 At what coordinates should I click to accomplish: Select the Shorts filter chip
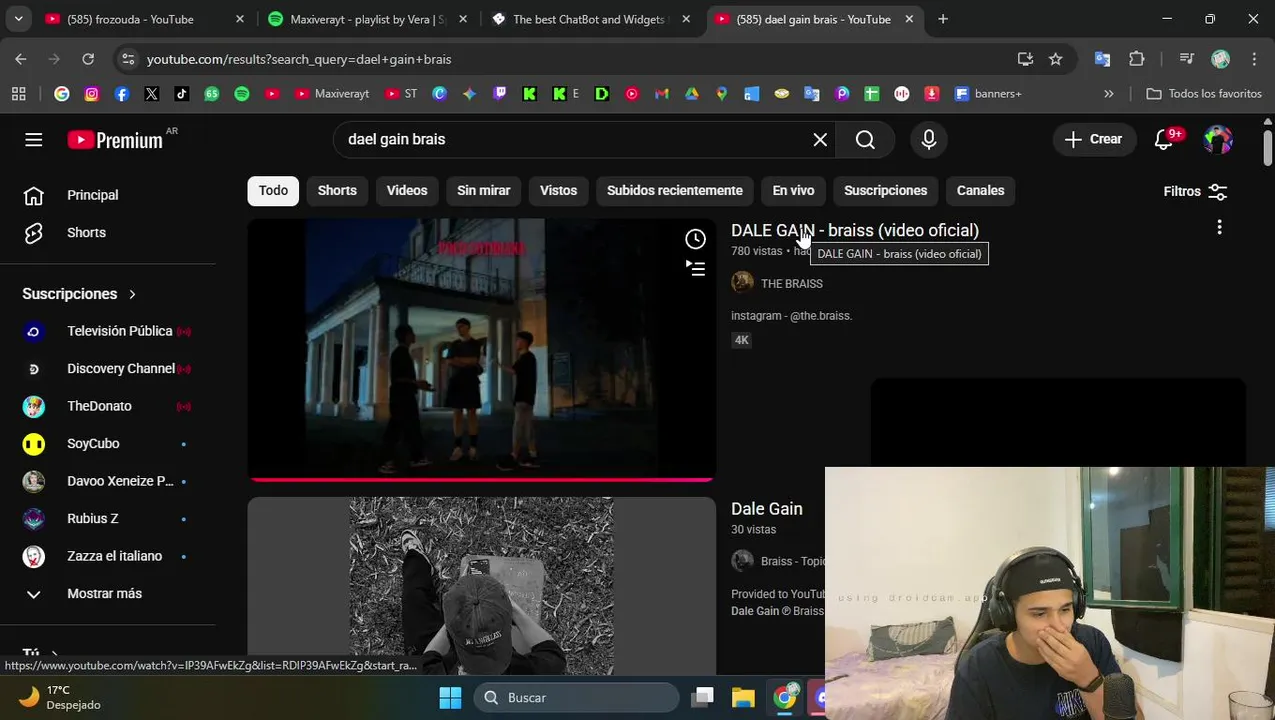pos(337,191)
